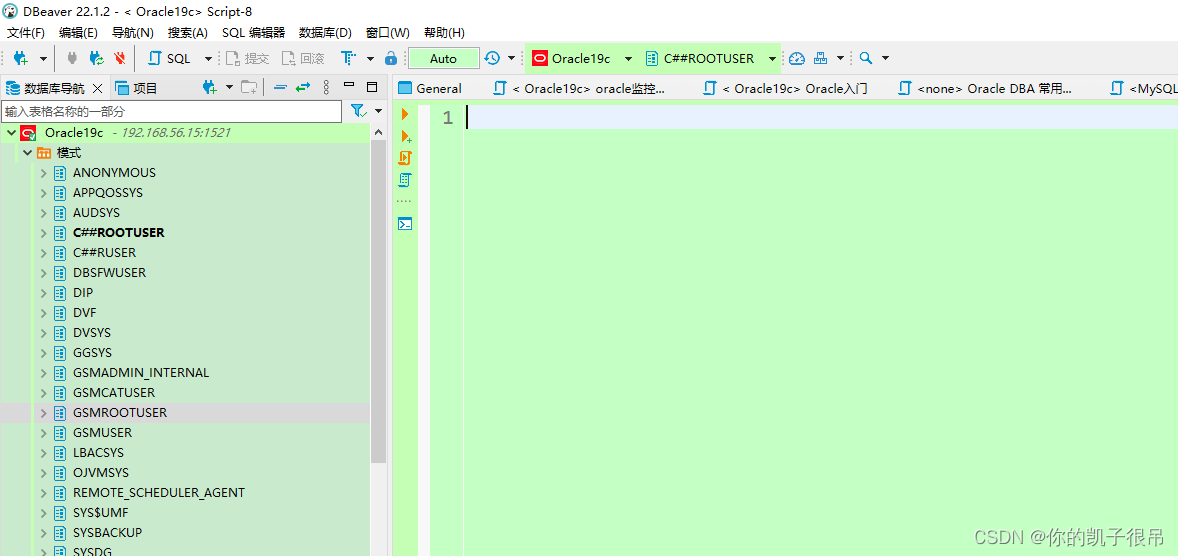Click the 回滚 rollback button
This screenshot has height=556, width=1178.
pyautogui.click(x=303, y=58)
